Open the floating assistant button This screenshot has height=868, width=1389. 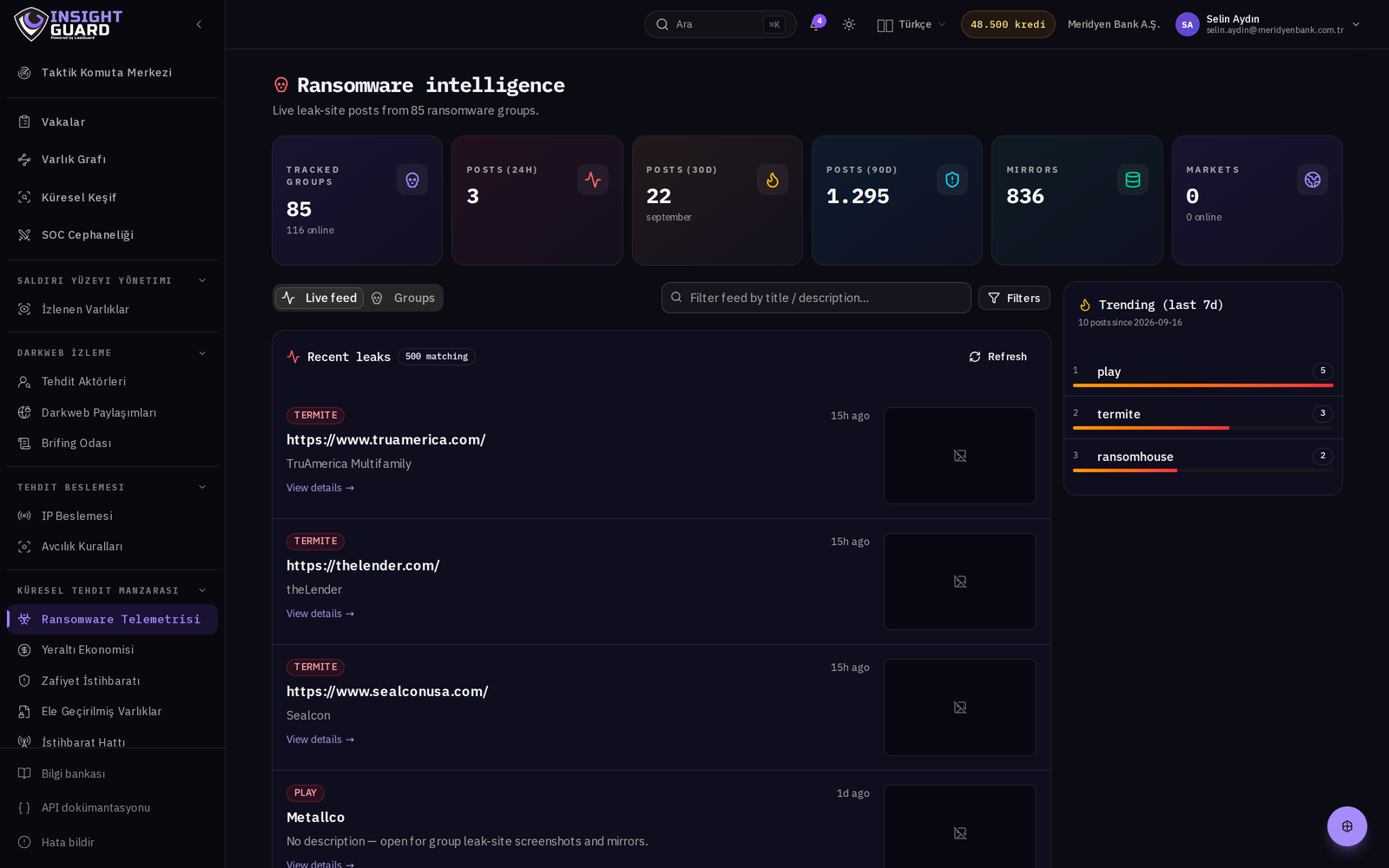tap(1346, 826)
